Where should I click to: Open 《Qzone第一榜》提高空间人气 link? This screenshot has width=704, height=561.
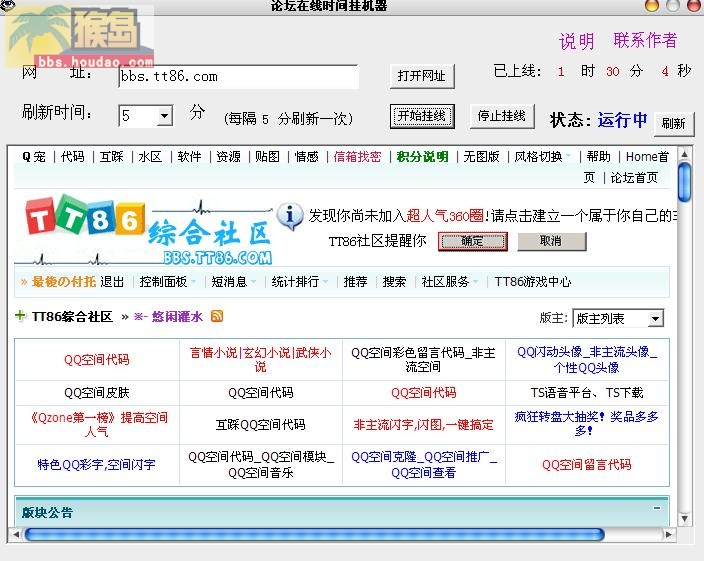[97, 425]
